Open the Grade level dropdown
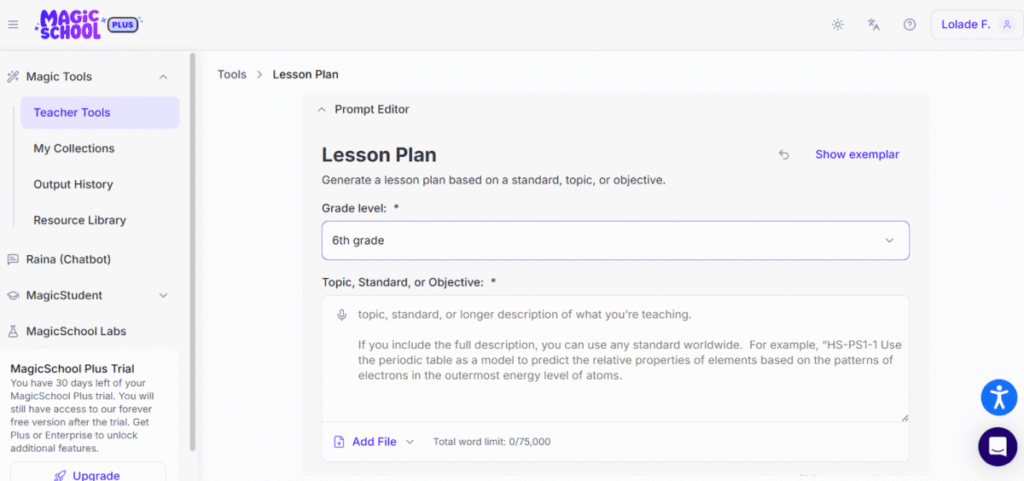 [x=615, y=241]
